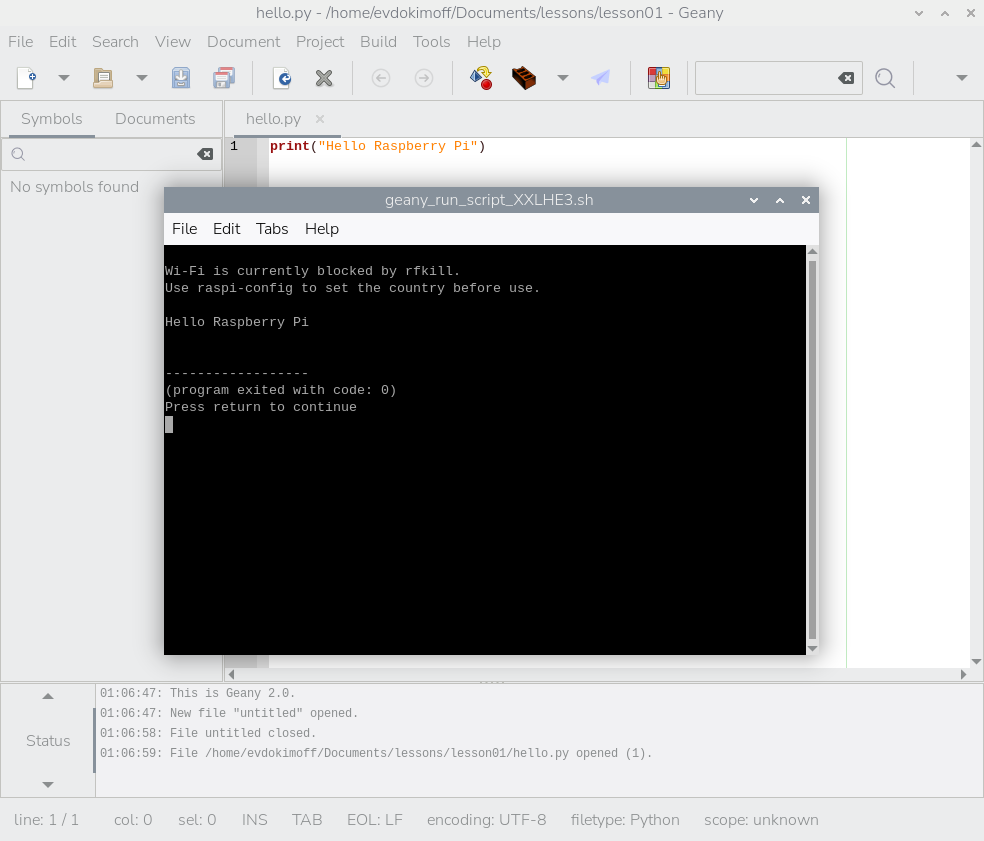Click the Save All icon

coord(224,78)
